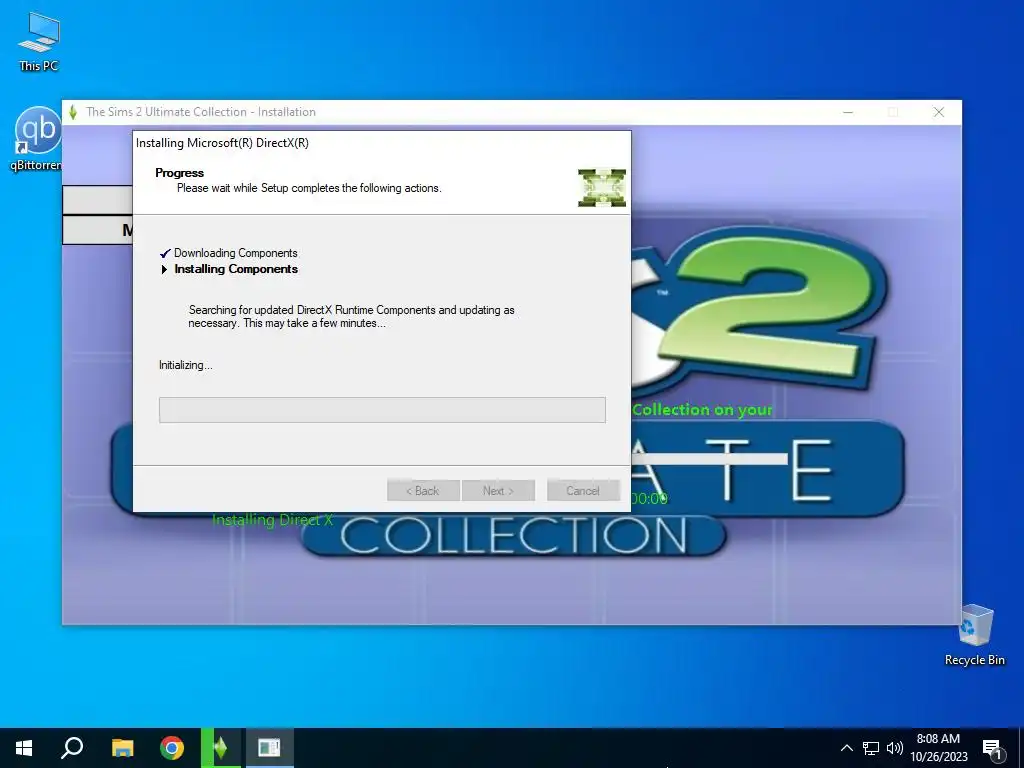Click the greyed-out Next button
The image size is (1024, 768).
pos(498,490)
